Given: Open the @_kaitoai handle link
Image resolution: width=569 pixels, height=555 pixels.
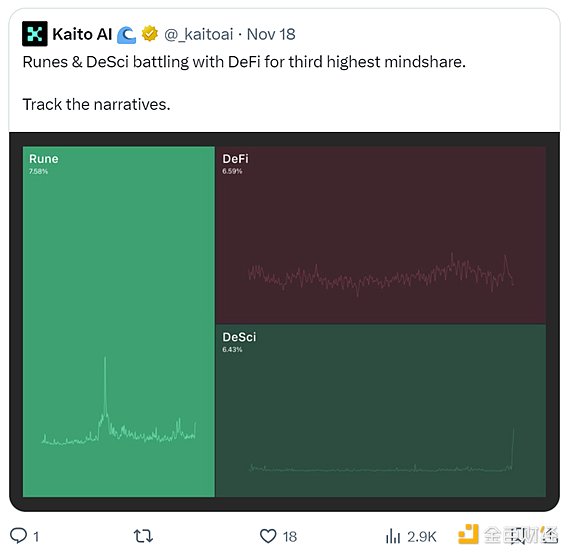Looking at the screenshot, I should (198, 34).
